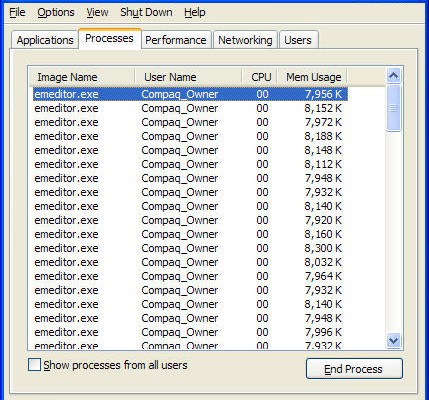Viewport: 429px width, 400px height.
Task: Open the Networking tab
Action: coord(245,40)
